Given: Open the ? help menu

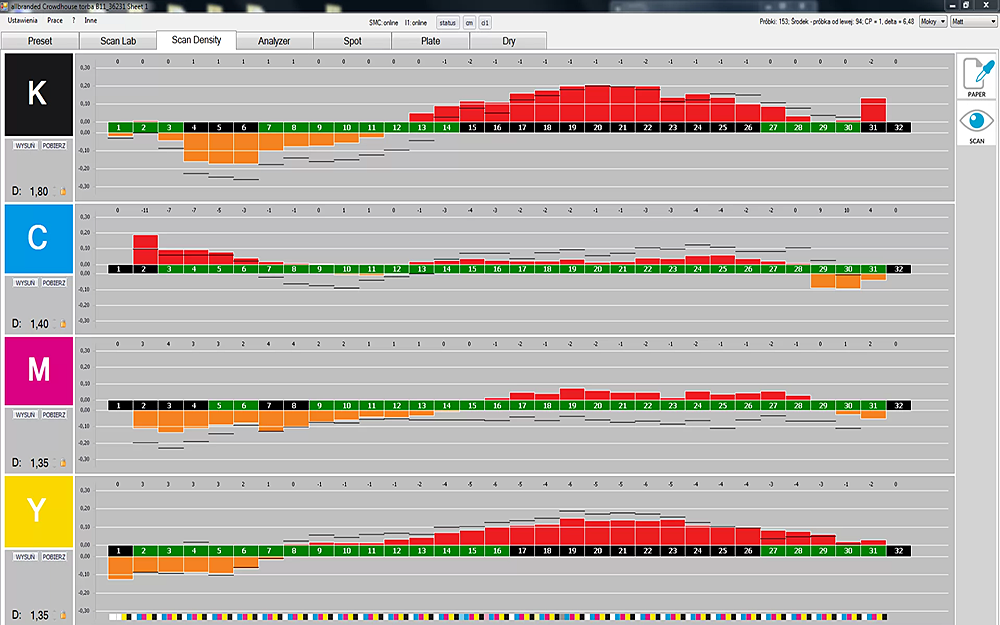Looking at the screenshot, I should pyautogui.click(x=73, y=20).
